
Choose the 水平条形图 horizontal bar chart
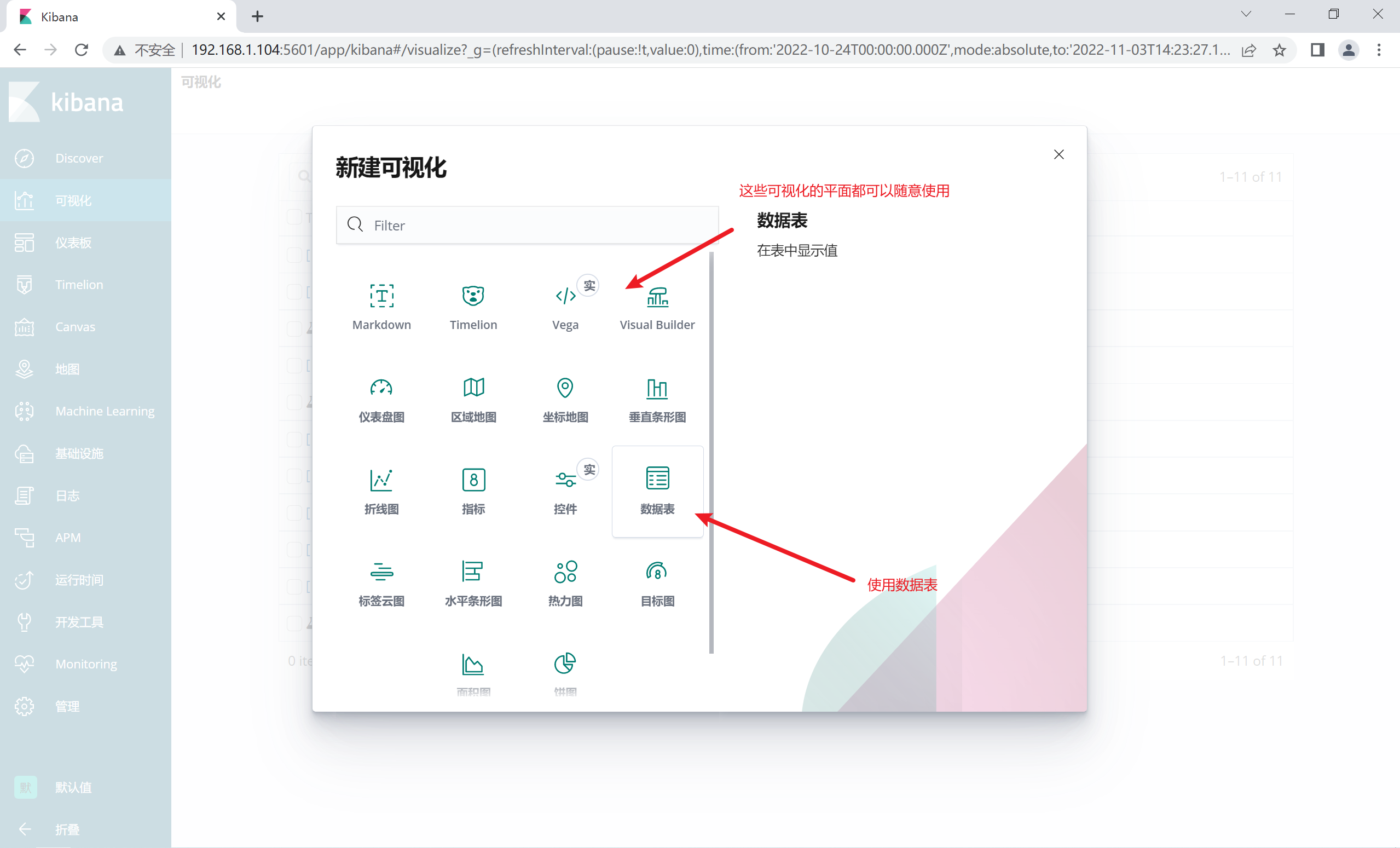[473, 584]
